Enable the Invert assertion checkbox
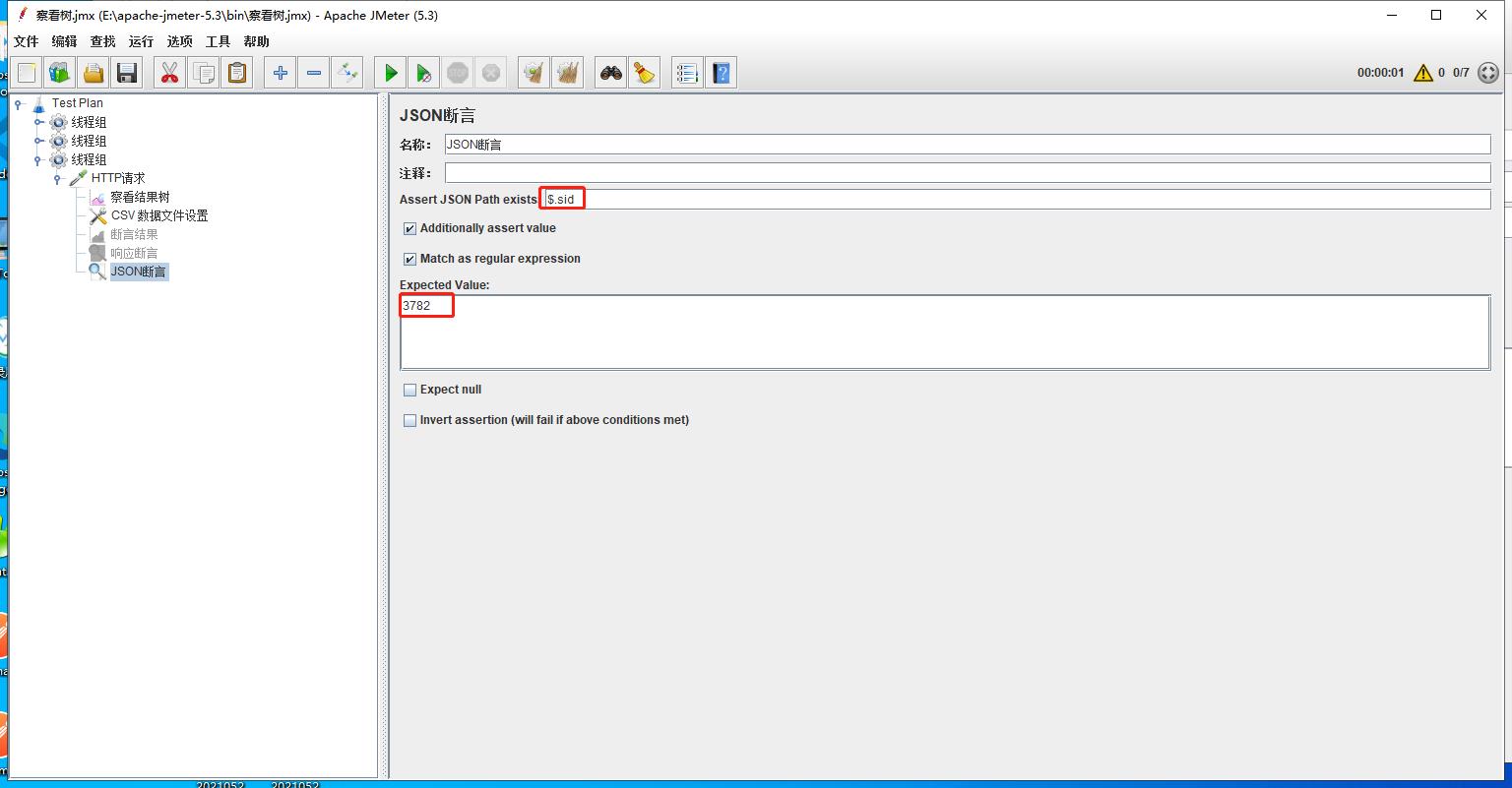This screenshot has height=788, width=1512. click(409, 420)
